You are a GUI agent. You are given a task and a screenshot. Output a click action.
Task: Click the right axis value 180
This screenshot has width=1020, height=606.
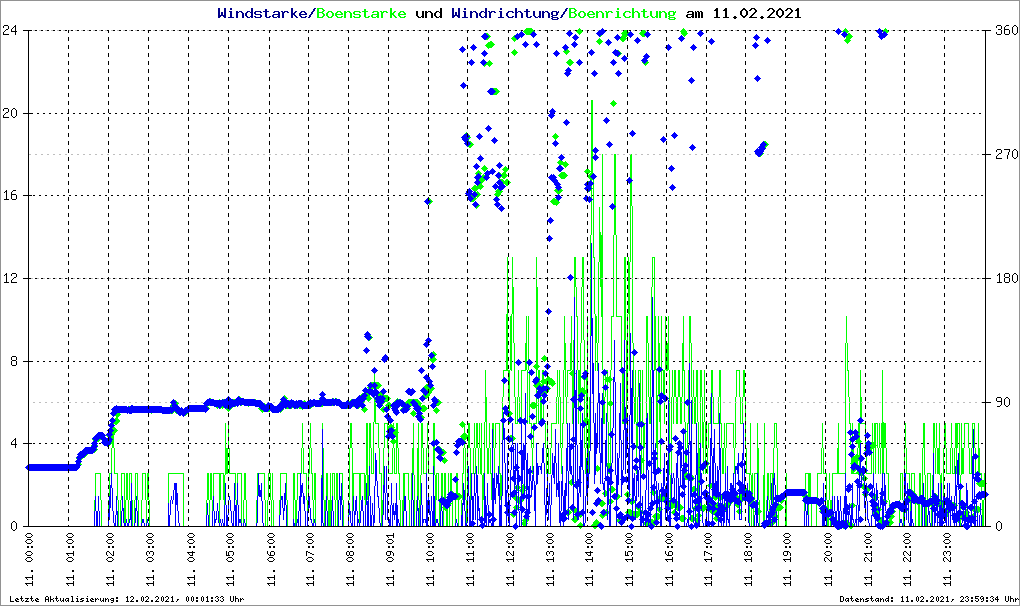click(x=1006, y=278)
